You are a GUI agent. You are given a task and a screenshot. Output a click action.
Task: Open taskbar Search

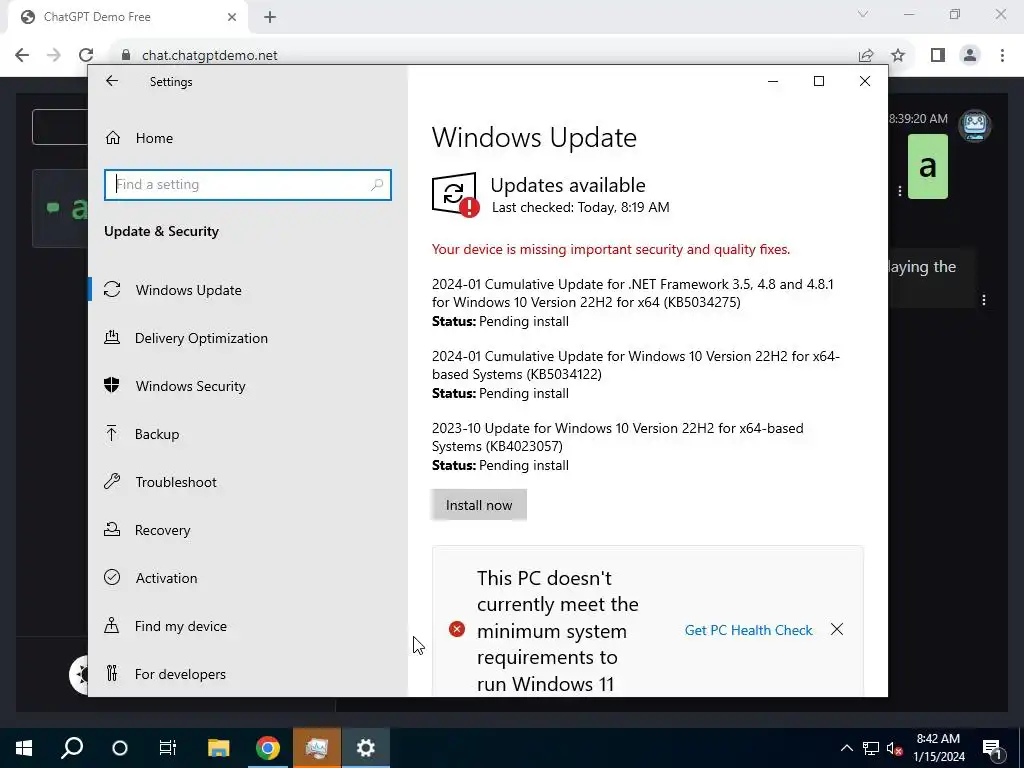pyautogui.click(x=72, y=748)
